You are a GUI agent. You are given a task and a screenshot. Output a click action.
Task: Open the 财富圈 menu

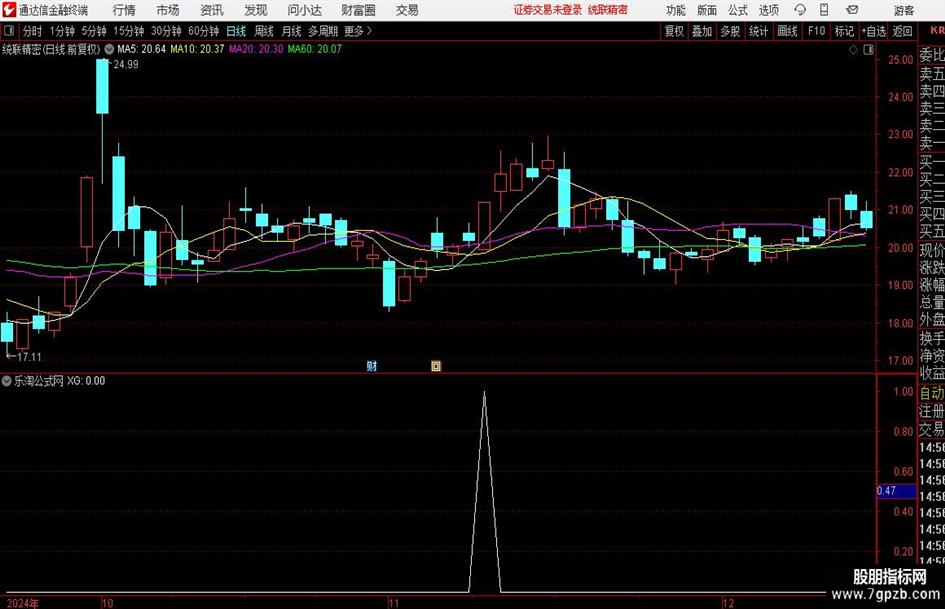tap(358, 10)
